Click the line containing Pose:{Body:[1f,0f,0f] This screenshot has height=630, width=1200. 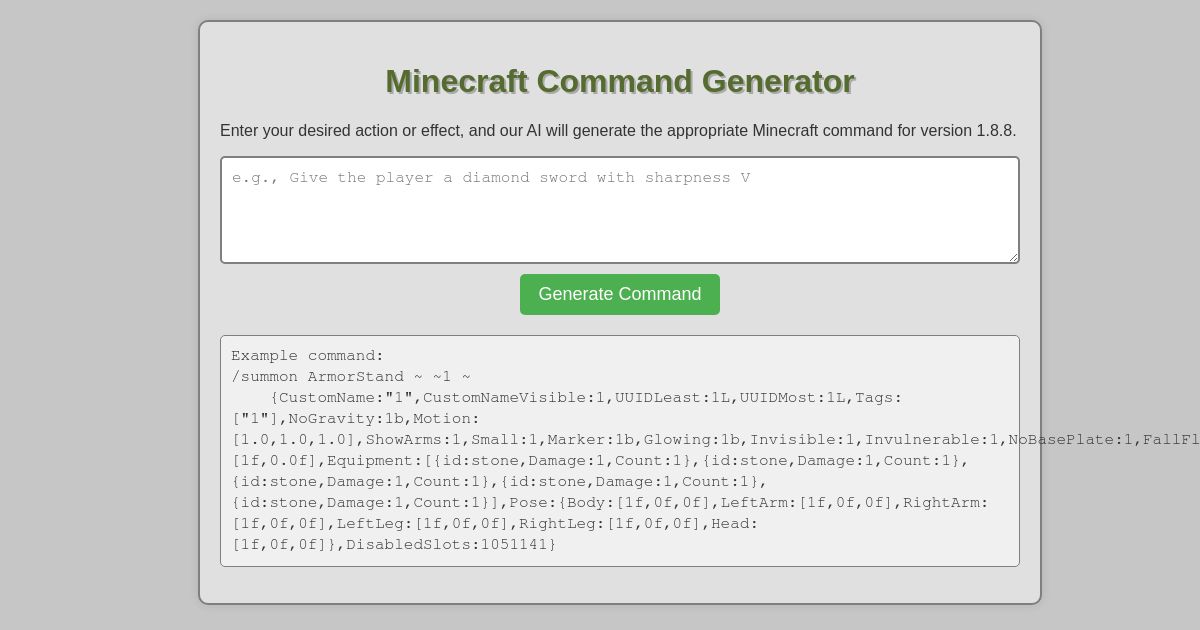coord(610,503)
